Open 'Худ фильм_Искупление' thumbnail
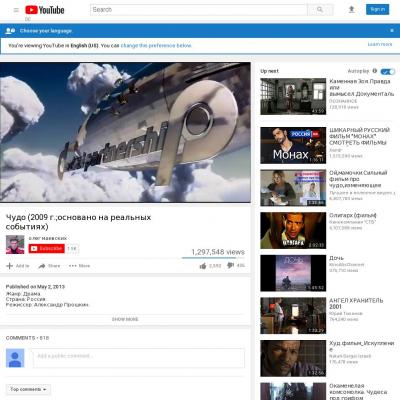400x400 pixels. tap(293, 358)
